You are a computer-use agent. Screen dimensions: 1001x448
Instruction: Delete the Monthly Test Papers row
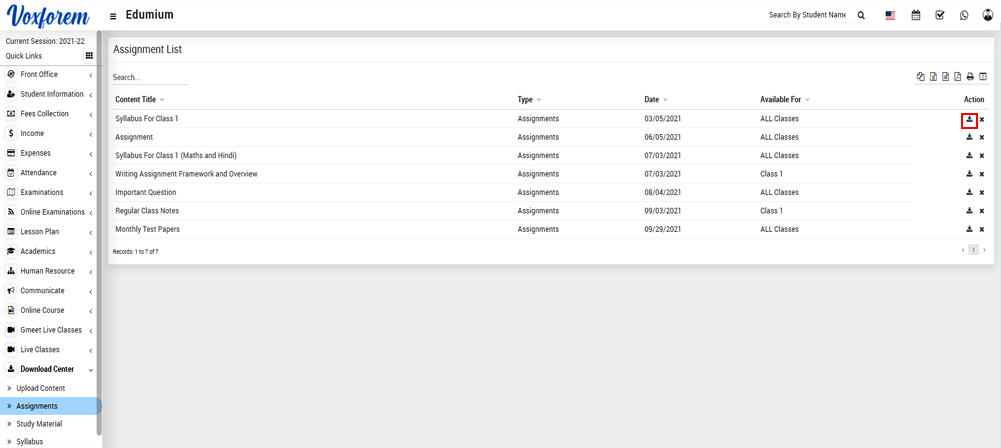982,229
